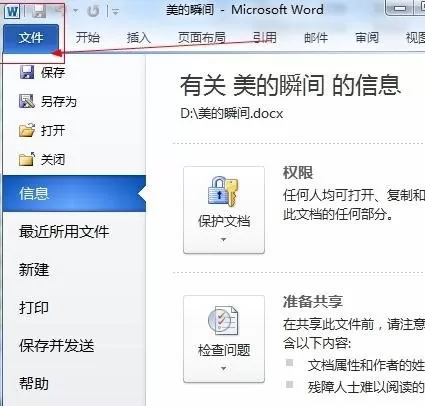Open the Customize Quick Access Toolbar dropdown
The width and height of the screenshot is (425, 406).
[115, 13]
